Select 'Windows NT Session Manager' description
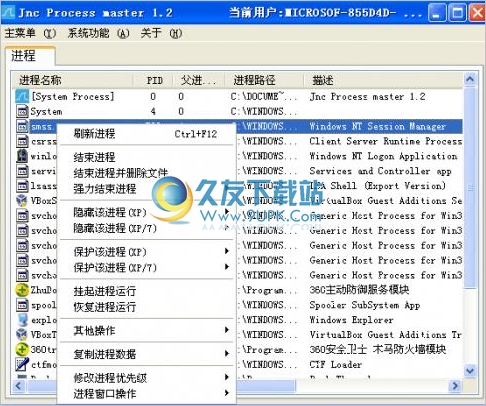486x406 pixels. pyautogui.click(x=378, y=126)
